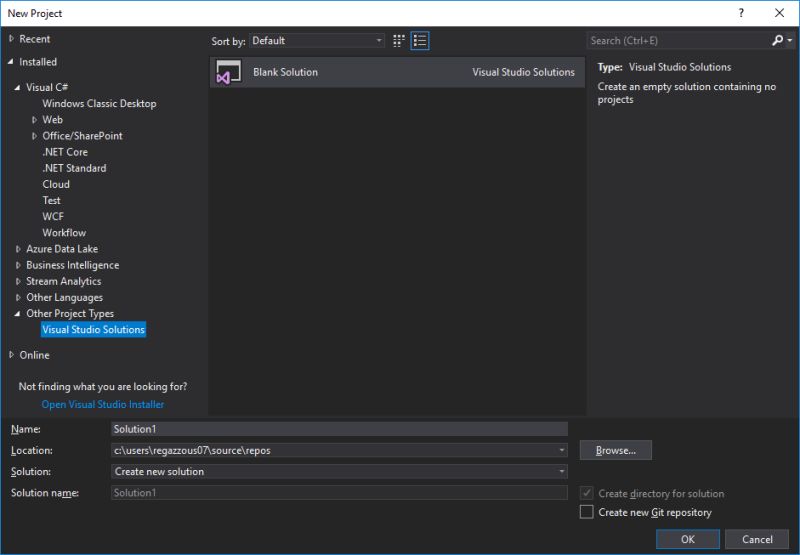Click the Online tree label

point(35,355)
